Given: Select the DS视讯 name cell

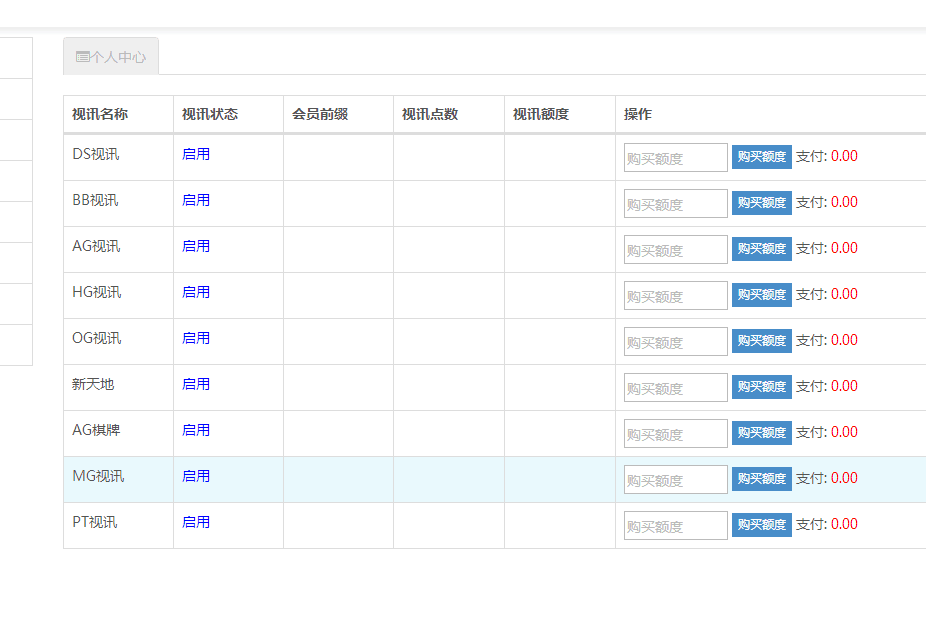Looking at the screenshot, I should [119, 158].
